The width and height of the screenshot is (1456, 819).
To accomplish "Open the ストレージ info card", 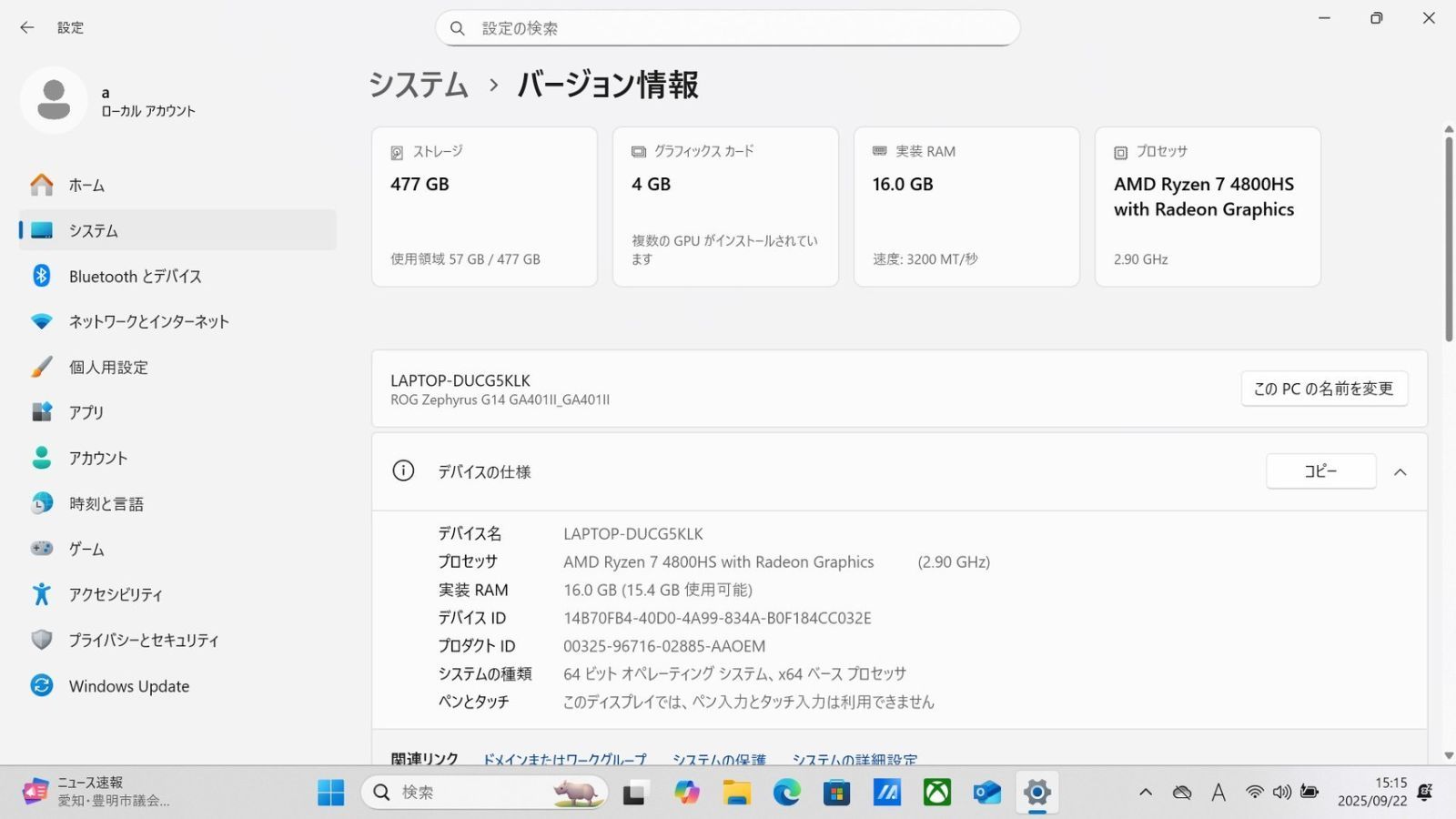I will [484, 207].
